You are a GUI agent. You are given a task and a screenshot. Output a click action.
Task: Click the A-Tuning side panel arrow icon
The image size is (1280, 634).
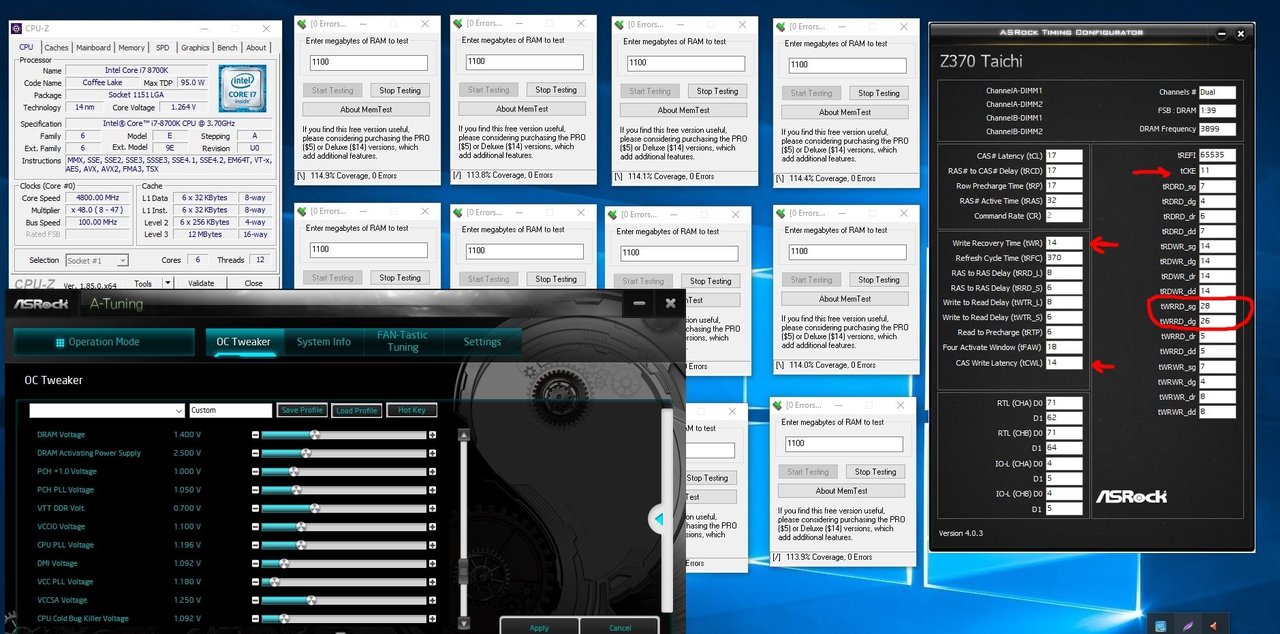(x=658, y=519)
